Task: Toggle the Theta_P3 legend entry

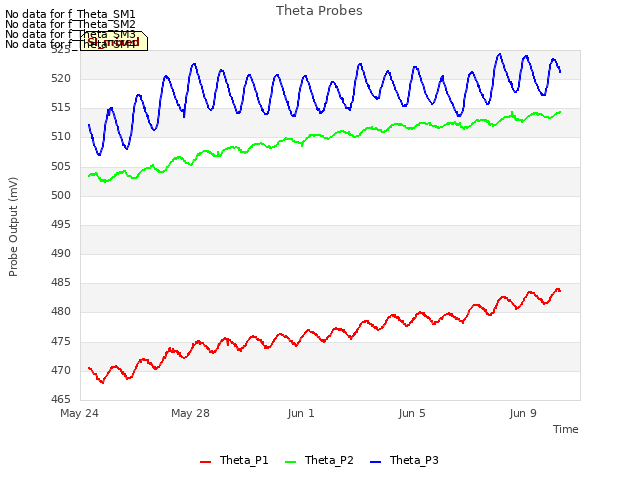Action: pyautogui.click(x=404, y=460)
